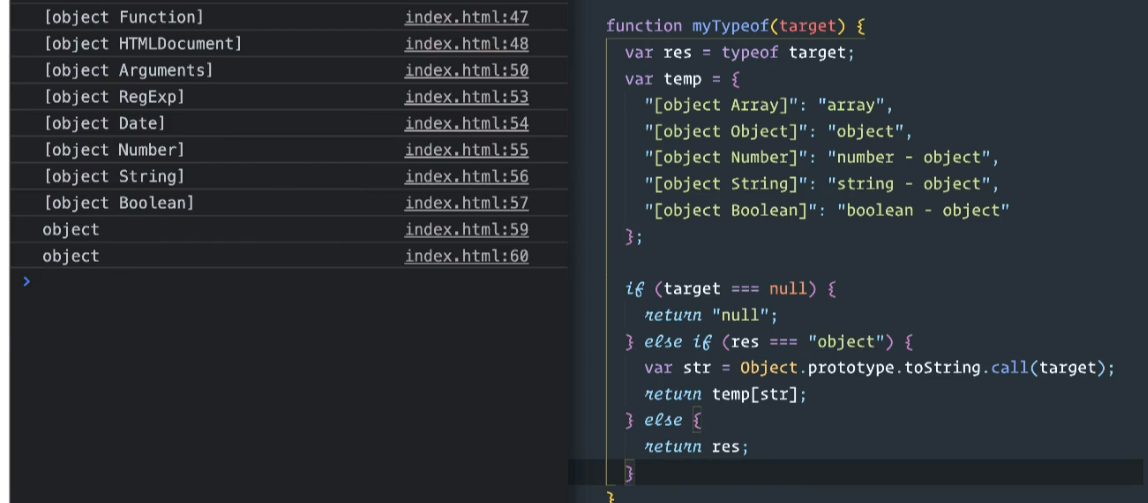Click the 'else if (res === "object")' line

point(769,342)
